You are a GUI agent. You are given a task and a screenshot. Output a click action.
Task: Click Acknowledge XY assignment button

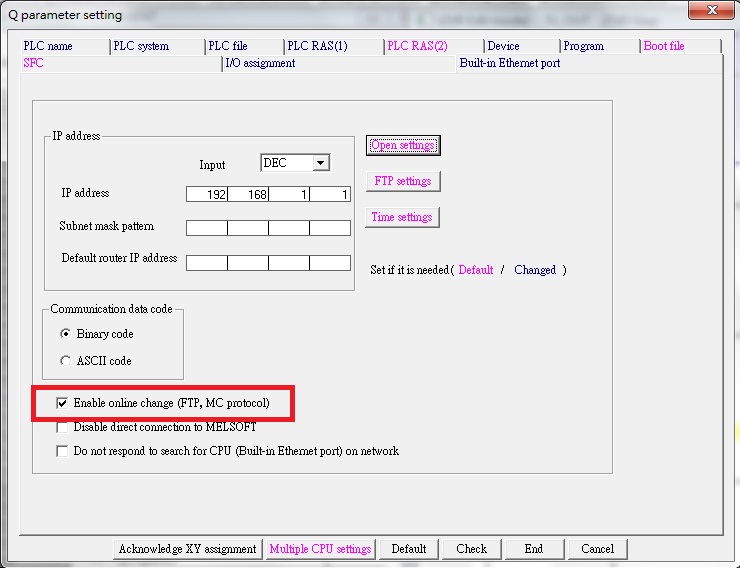coord(188,549)
